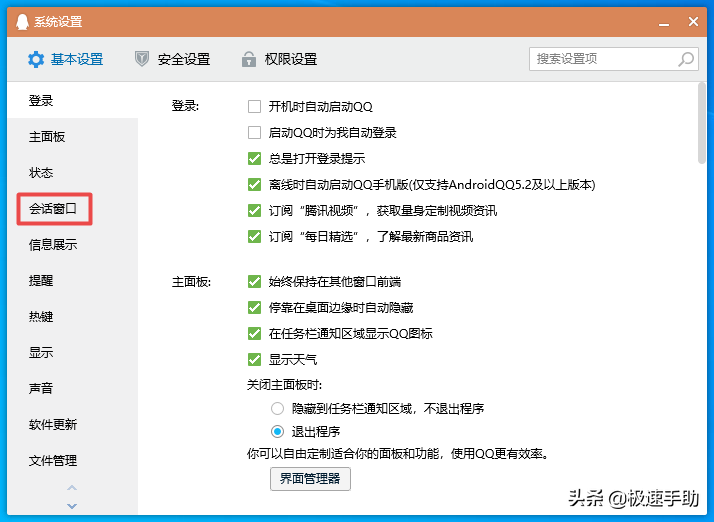714x522 pixels.
Task: Open 文件管理 in the sidebar
Action: click(x=72, y=460)
